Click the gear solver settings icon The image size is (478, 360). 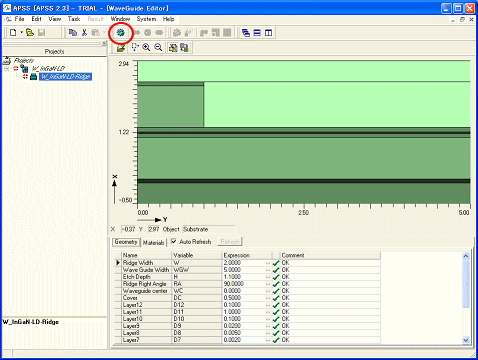121,33
